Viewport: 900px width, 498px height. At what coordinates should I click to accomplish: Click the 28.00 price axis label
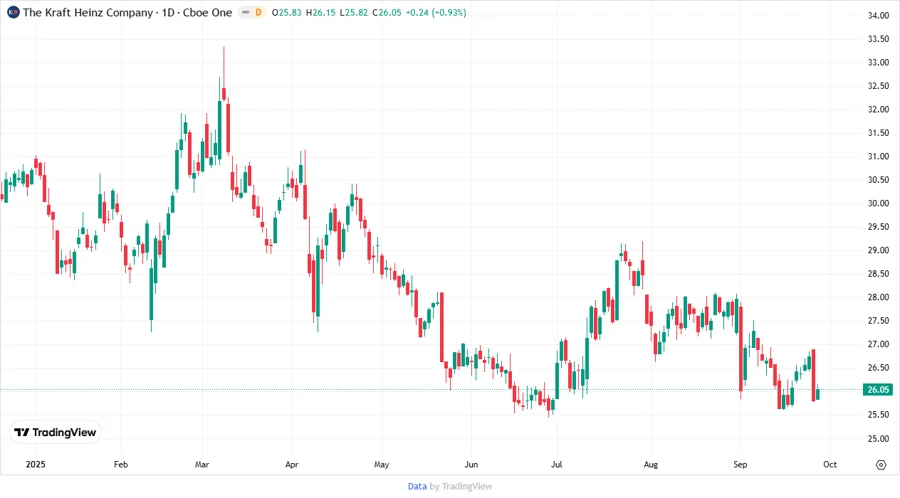point(878,298)
